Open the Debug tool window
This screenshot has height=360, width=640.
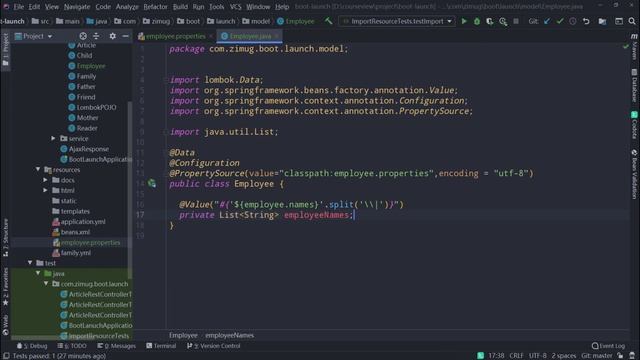point(32,346)
